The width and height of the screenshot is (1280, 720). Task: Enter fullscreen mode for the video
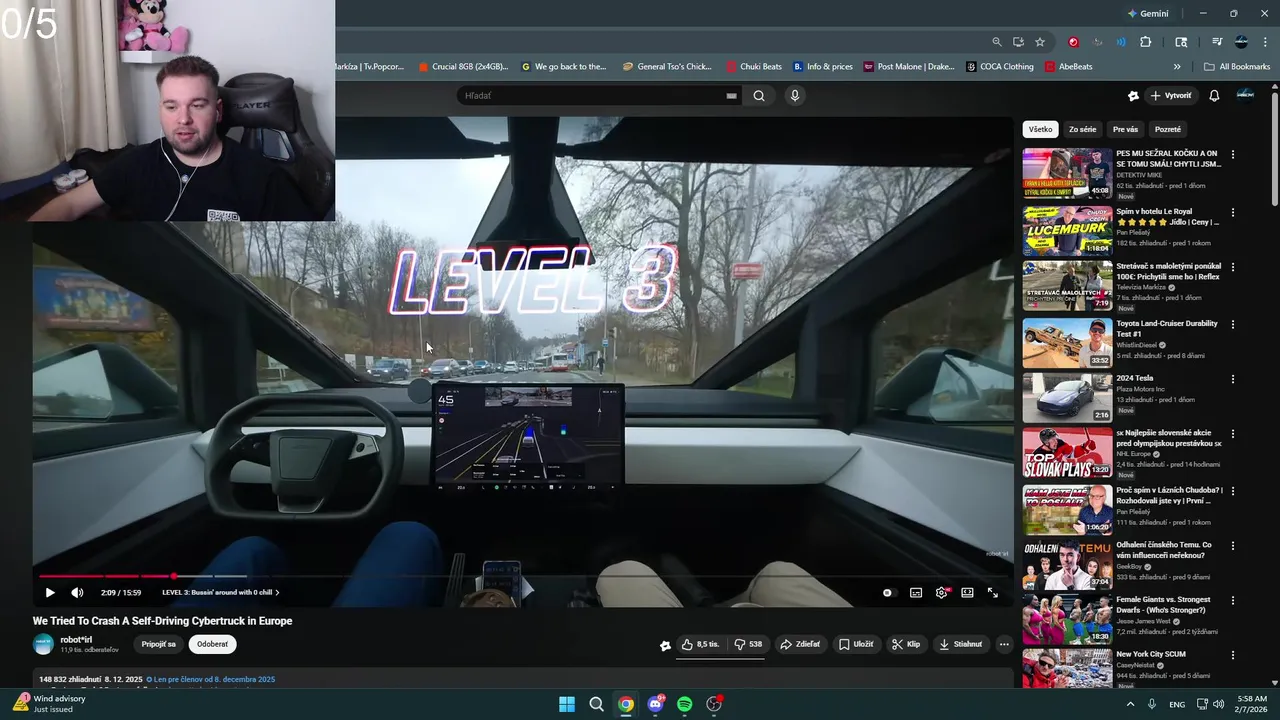[x=993, y=593]
